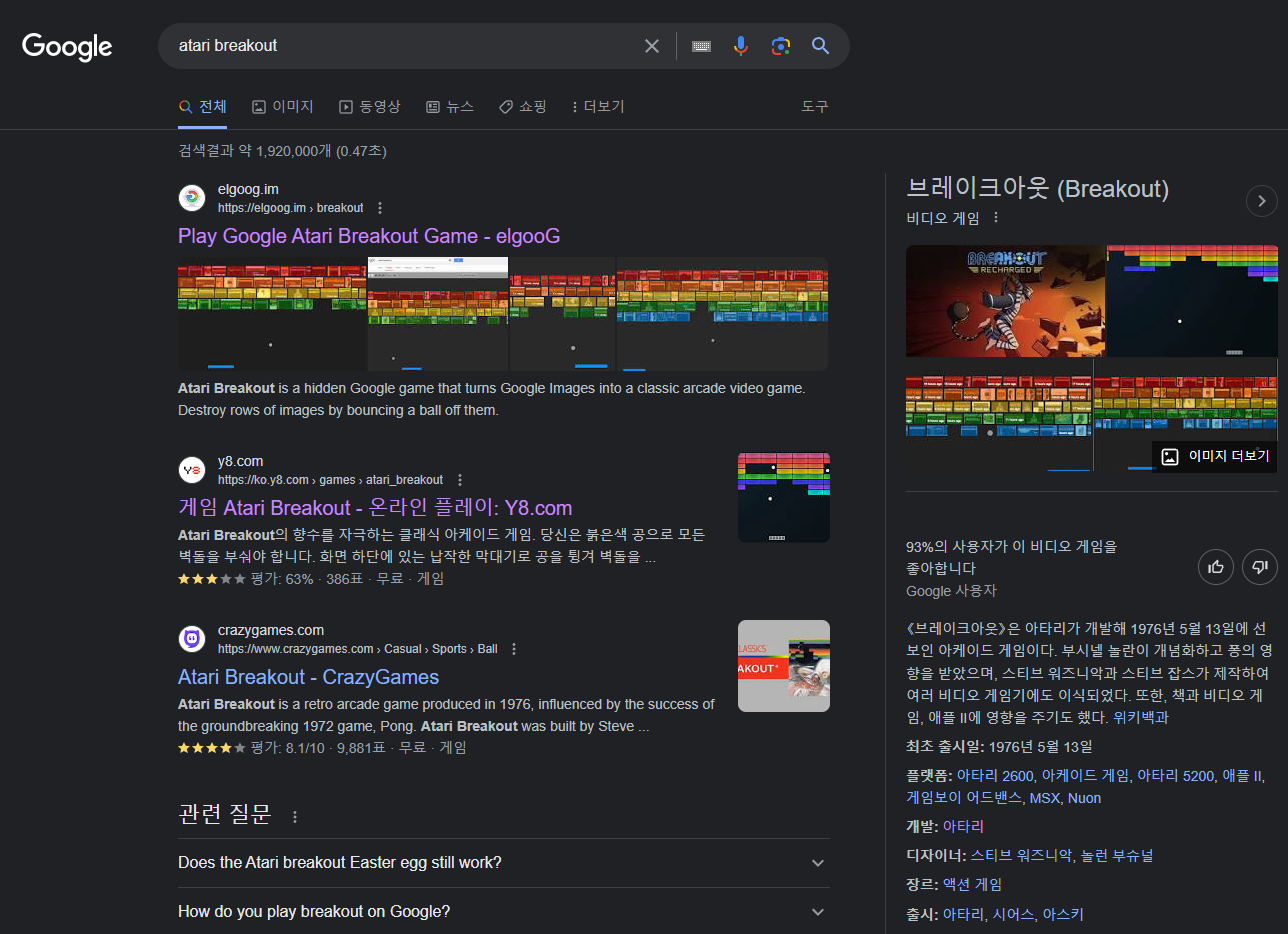Open MSX platform link
Viewport: 1288px width, 934px height.
(x=1044, y=798)
